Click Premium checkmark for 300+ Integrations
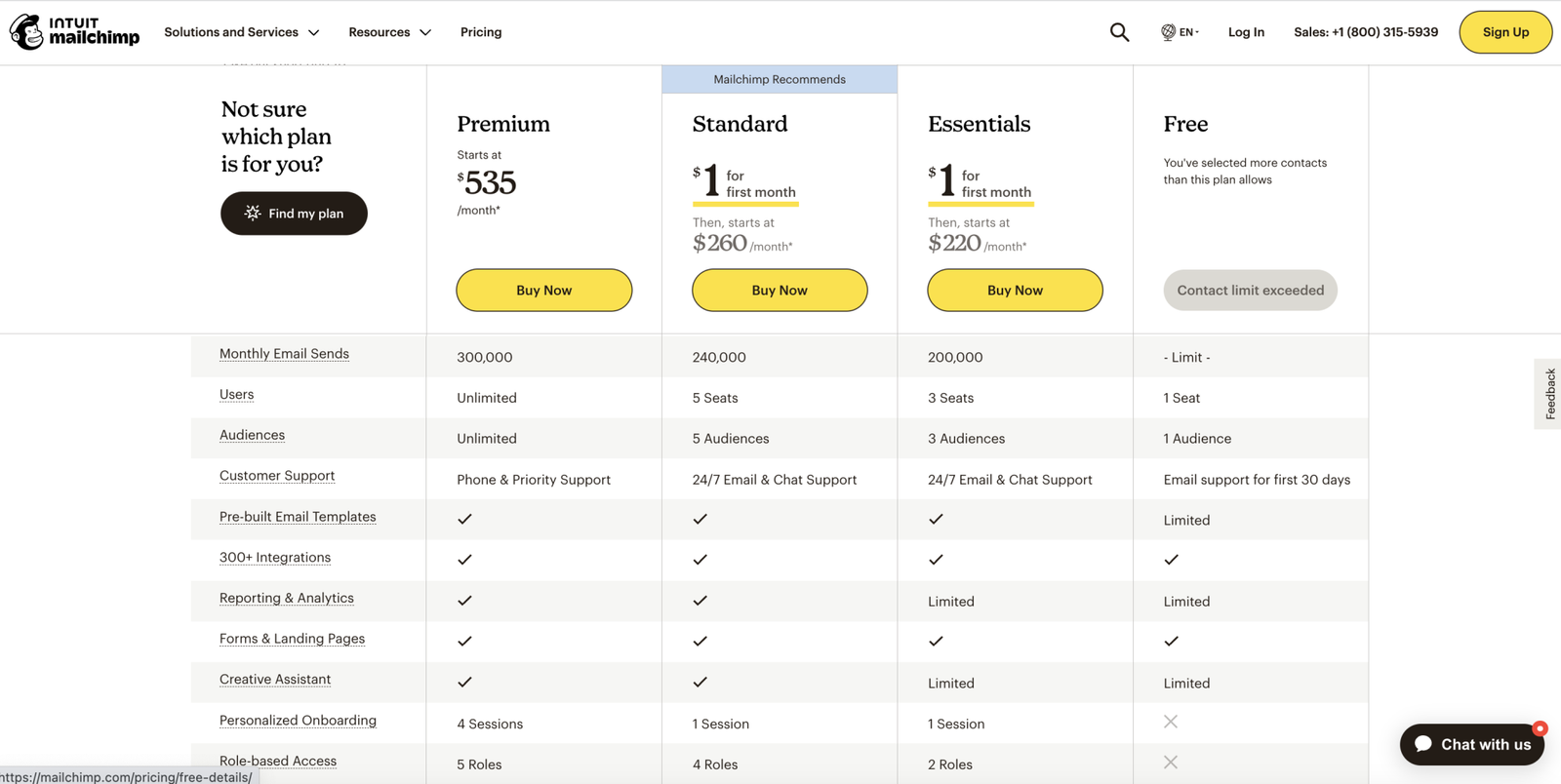The image size is (1561, 784). coord(464,560)
